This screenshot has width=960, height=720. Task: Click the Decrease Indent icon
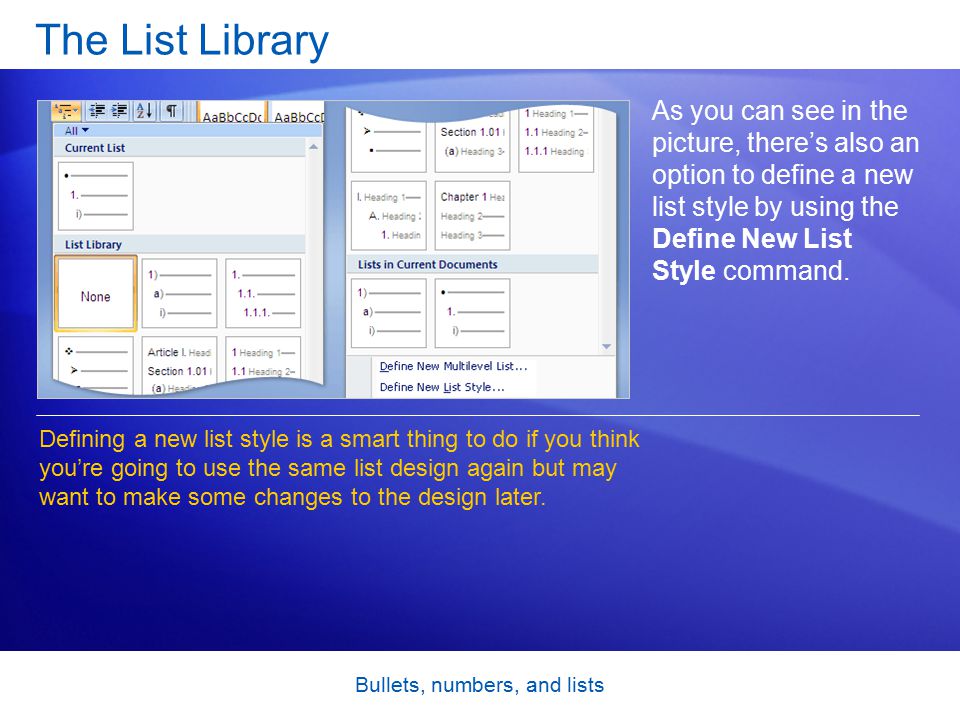[97, 111]
